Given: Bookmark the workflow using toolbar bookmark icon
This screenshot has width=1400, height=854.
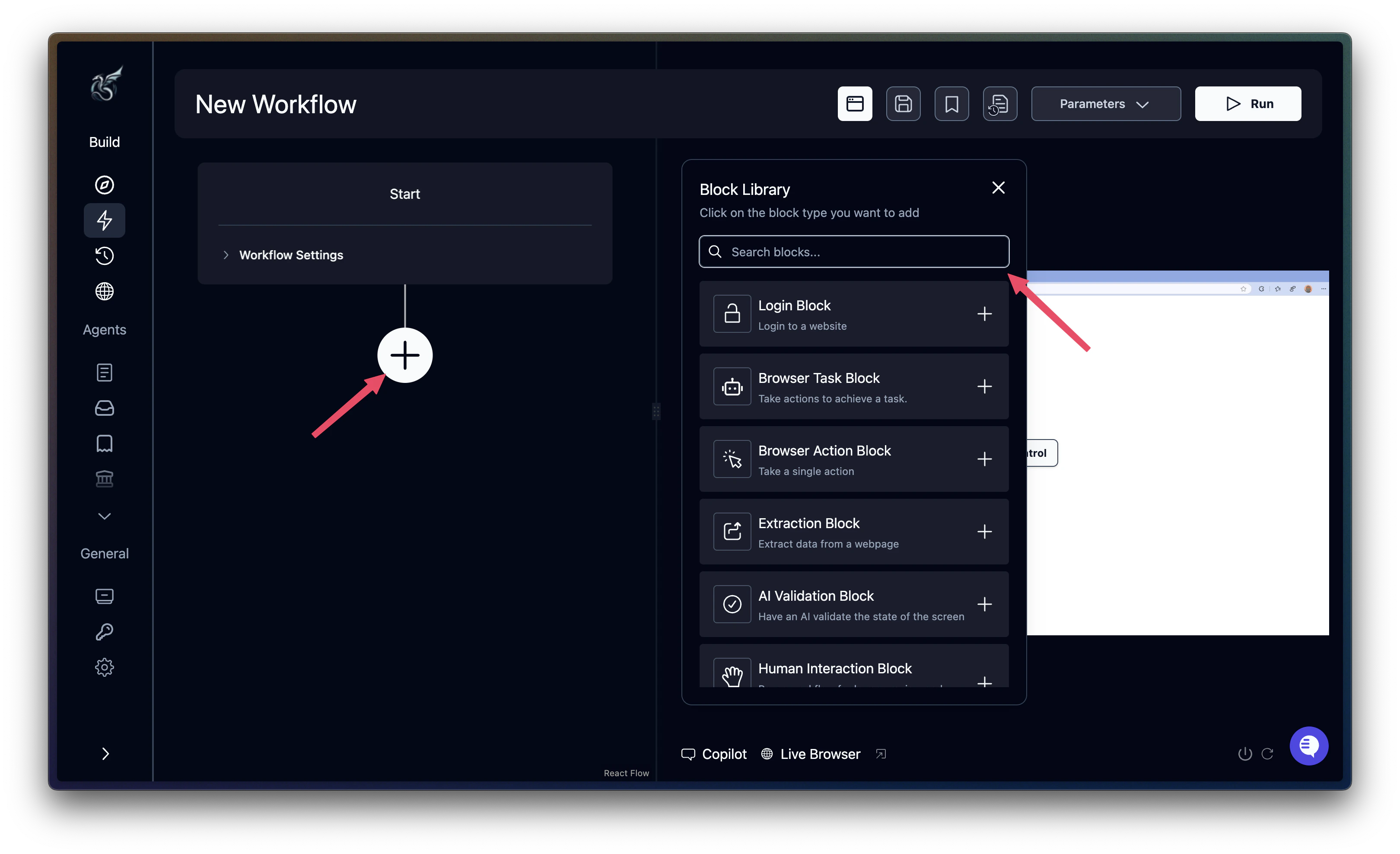Looking at the screenshot, I should [952, 103].
